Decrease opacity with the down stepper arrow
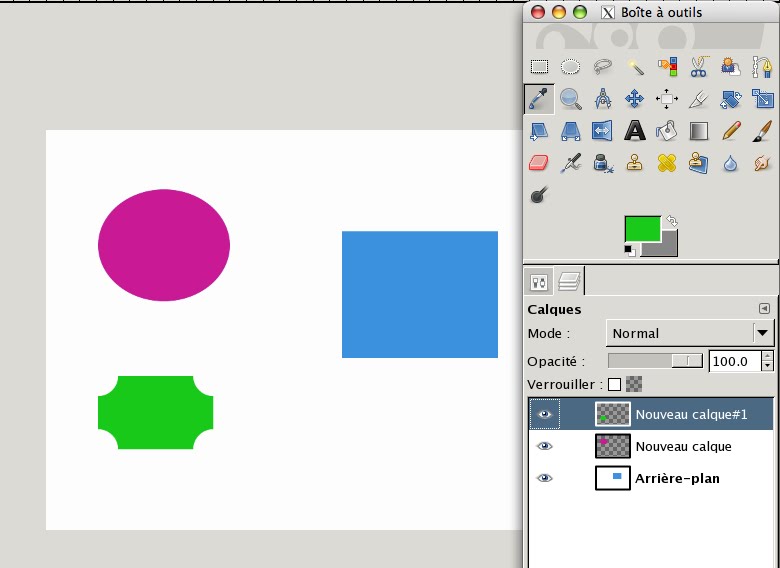This screenshot has width=780, height=568. click(x=768, y=367)
